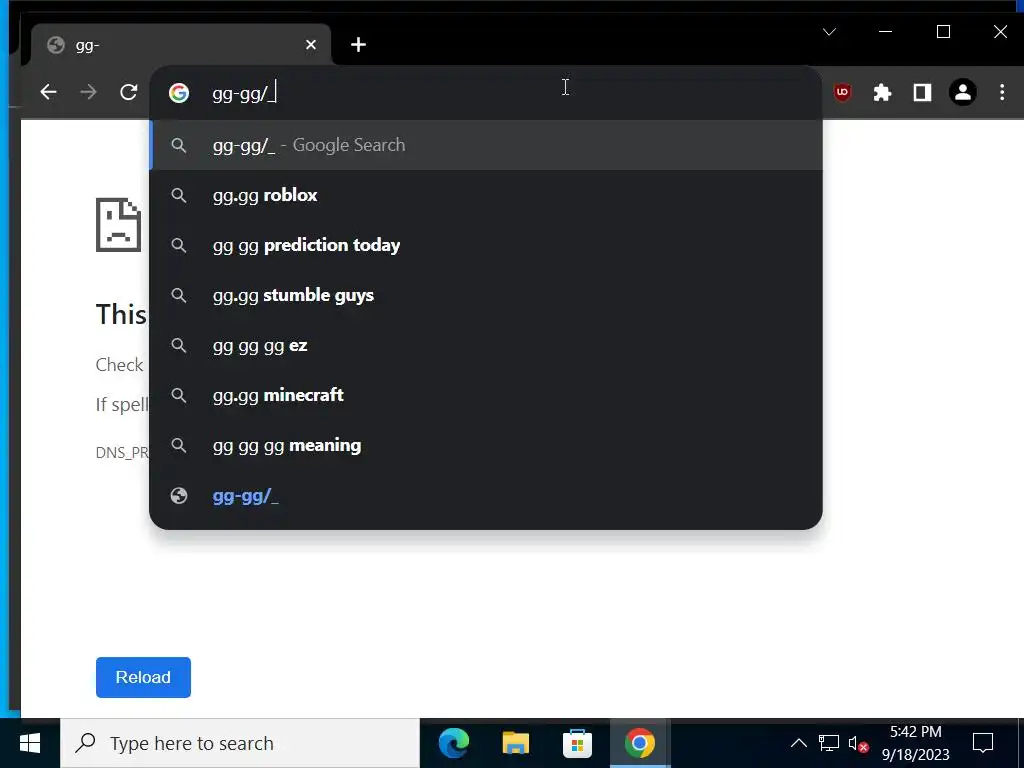Open the notification center icon

tap(983, 743)
